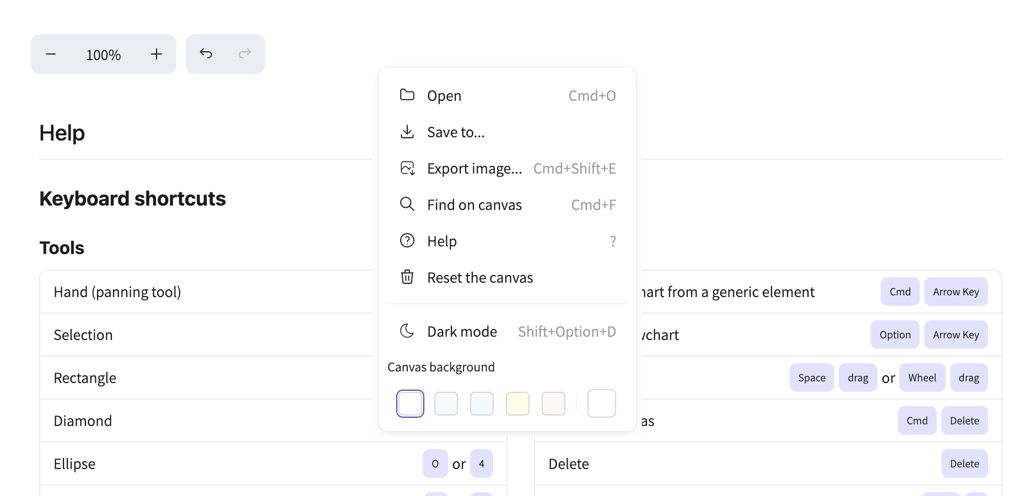Reset zoom via the 100% label
Viewport: 1014px width, 496px height.
coord(103,55)
